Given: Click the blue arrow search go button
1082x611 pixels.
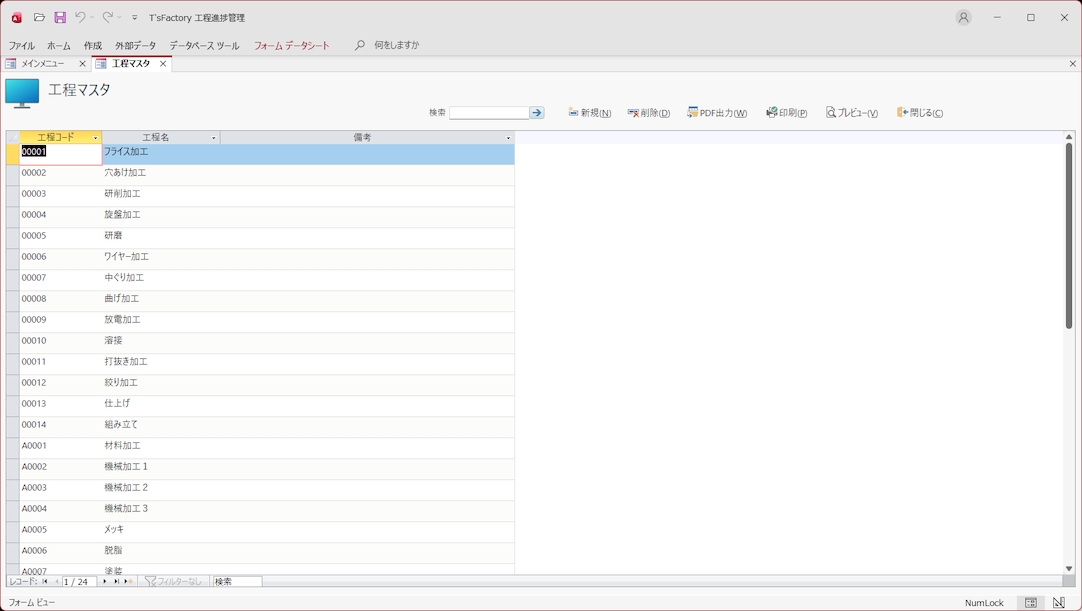Looking at the screenshot, I should pyautogui.click(x=537, y=113).
